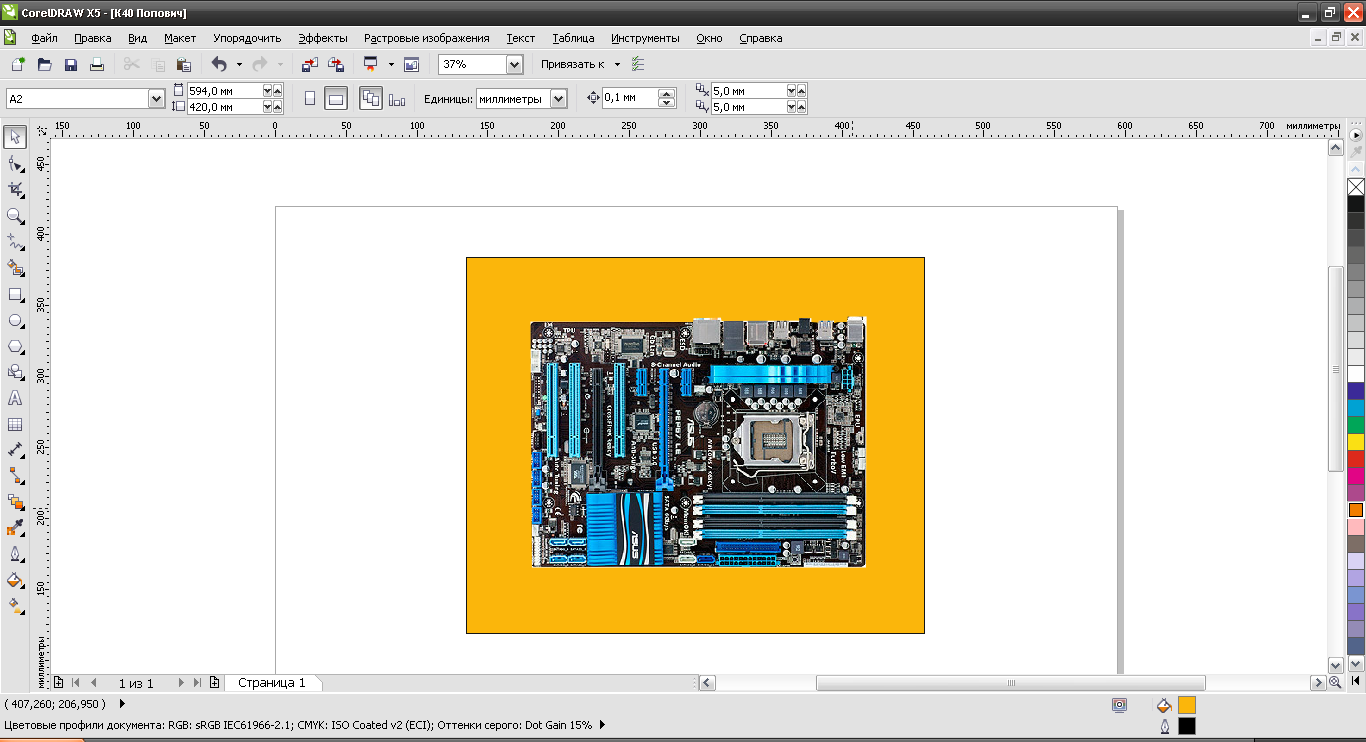The height and width of the screenshot is (742, 1366).
Task: Switch page to portrait orientation
Action: (x=309, y=99)
